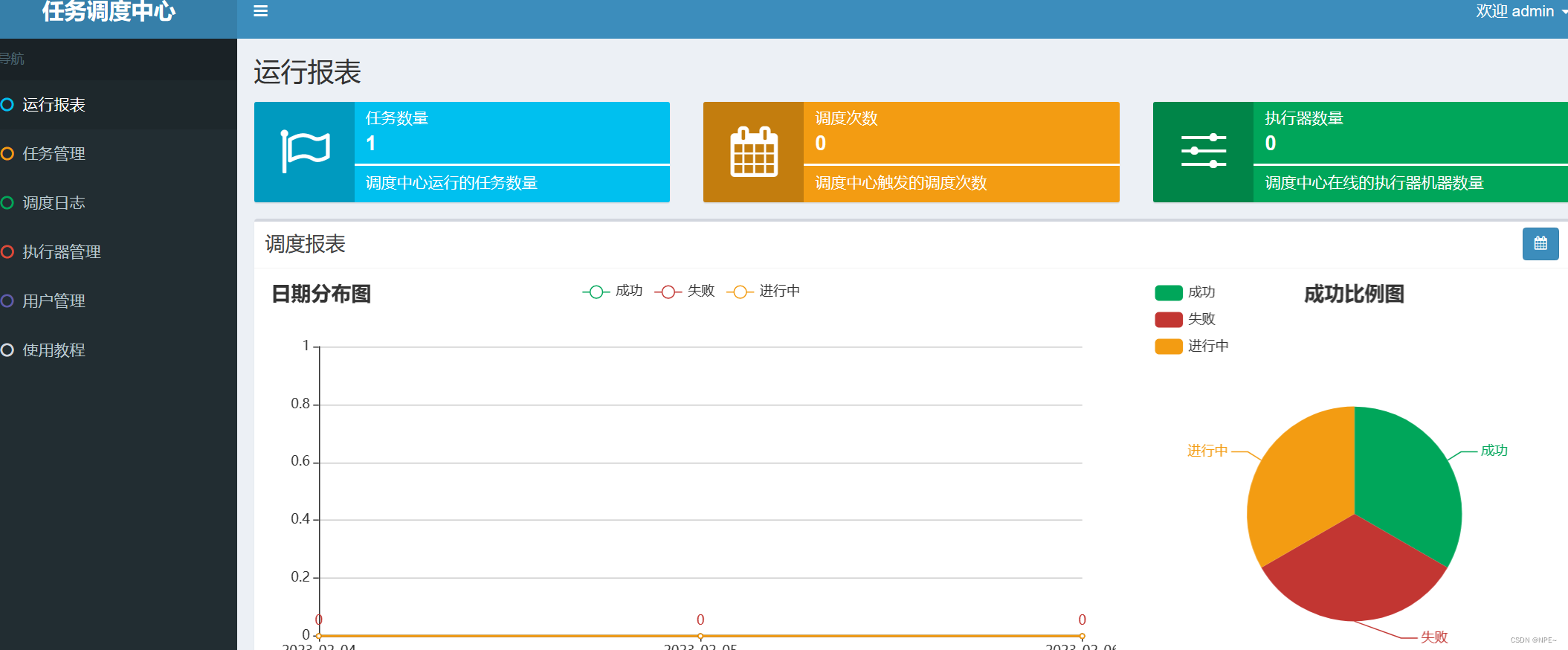Click the 执行器数量 label text
This screenshot has width=1568, height=650.
(x=1304, y=118)
